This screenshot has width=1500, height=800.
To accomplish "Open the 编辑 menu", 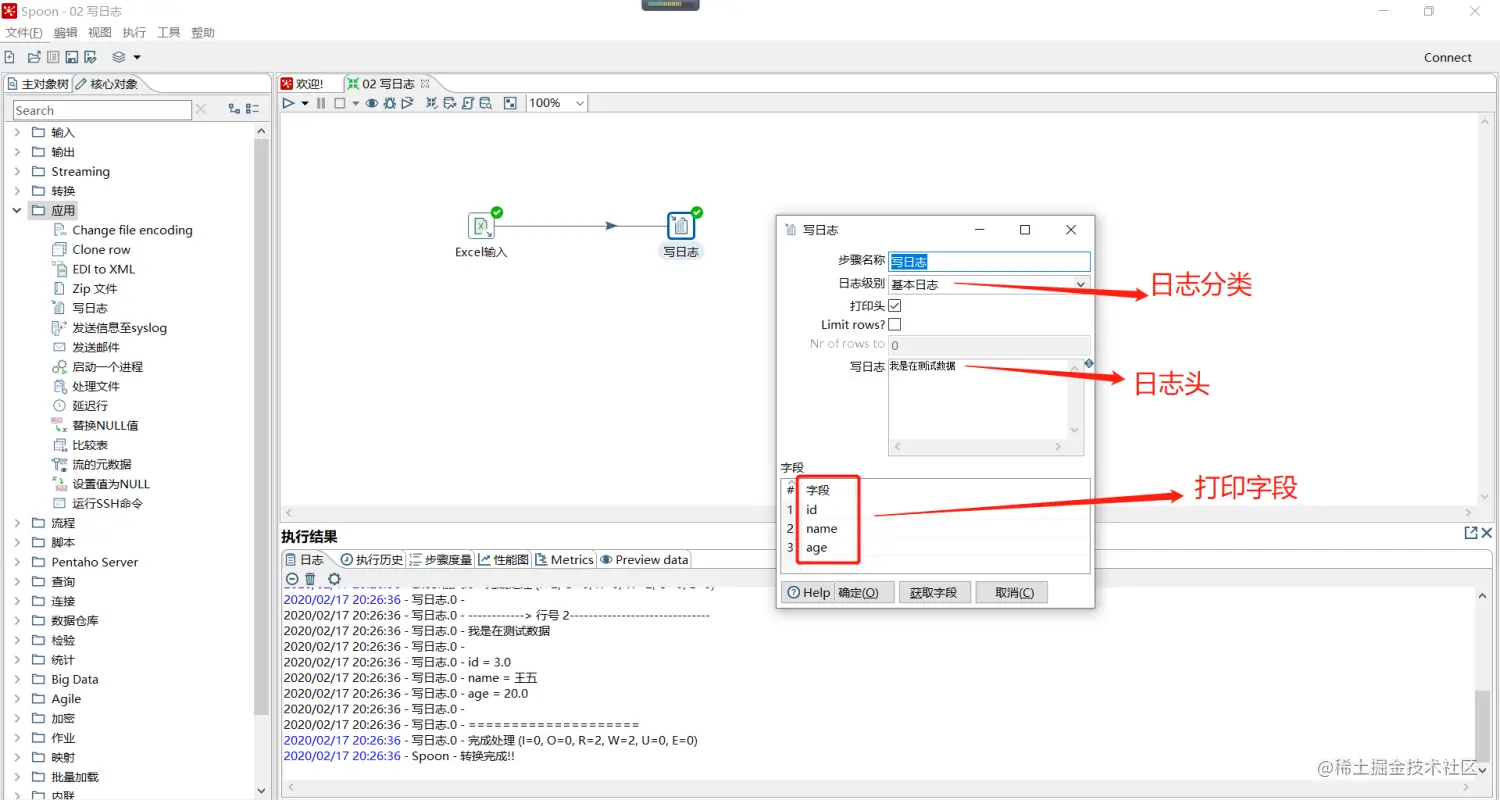I will pos(66,33).
